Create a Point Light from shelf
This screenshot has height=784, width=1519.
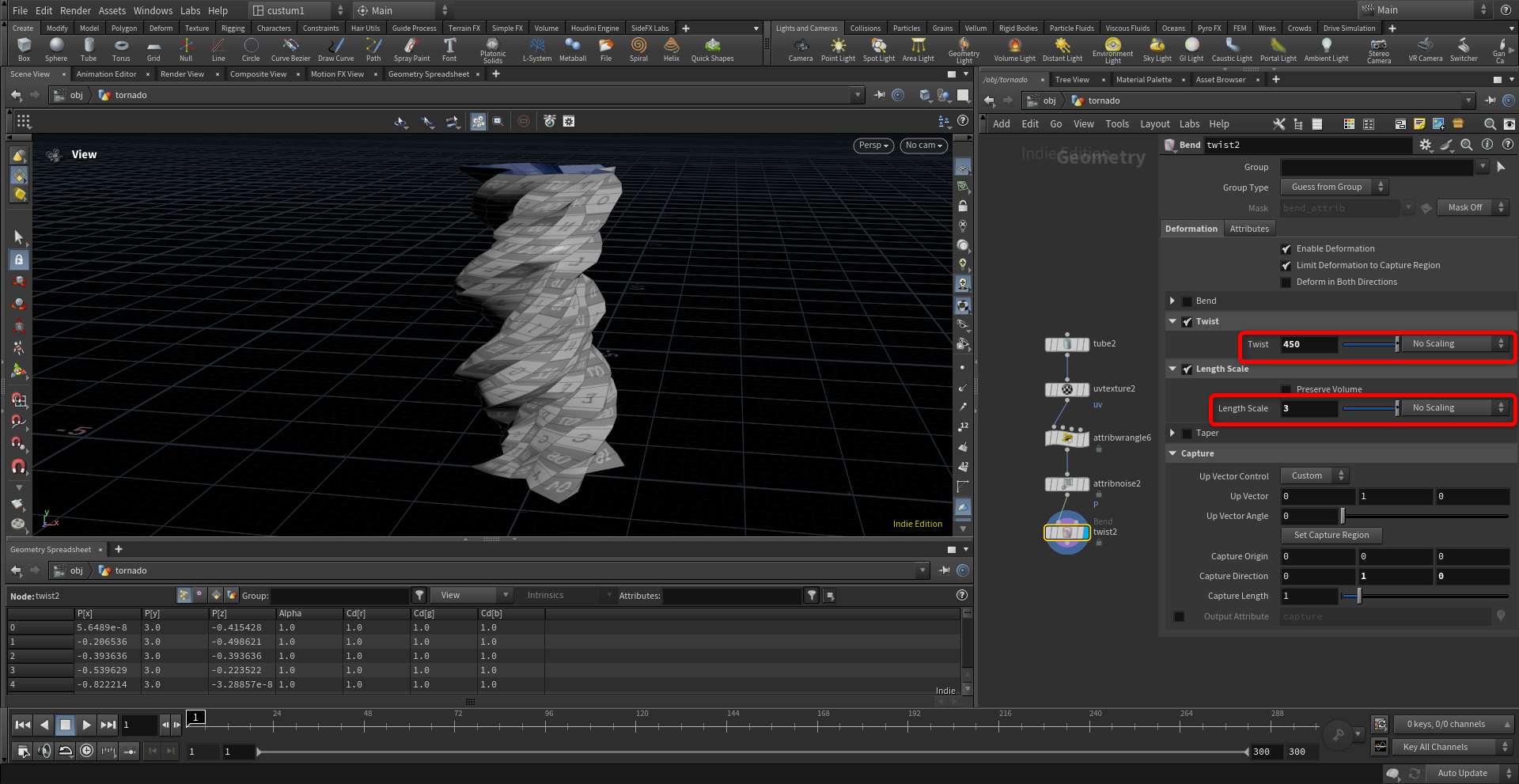[838, 49]
